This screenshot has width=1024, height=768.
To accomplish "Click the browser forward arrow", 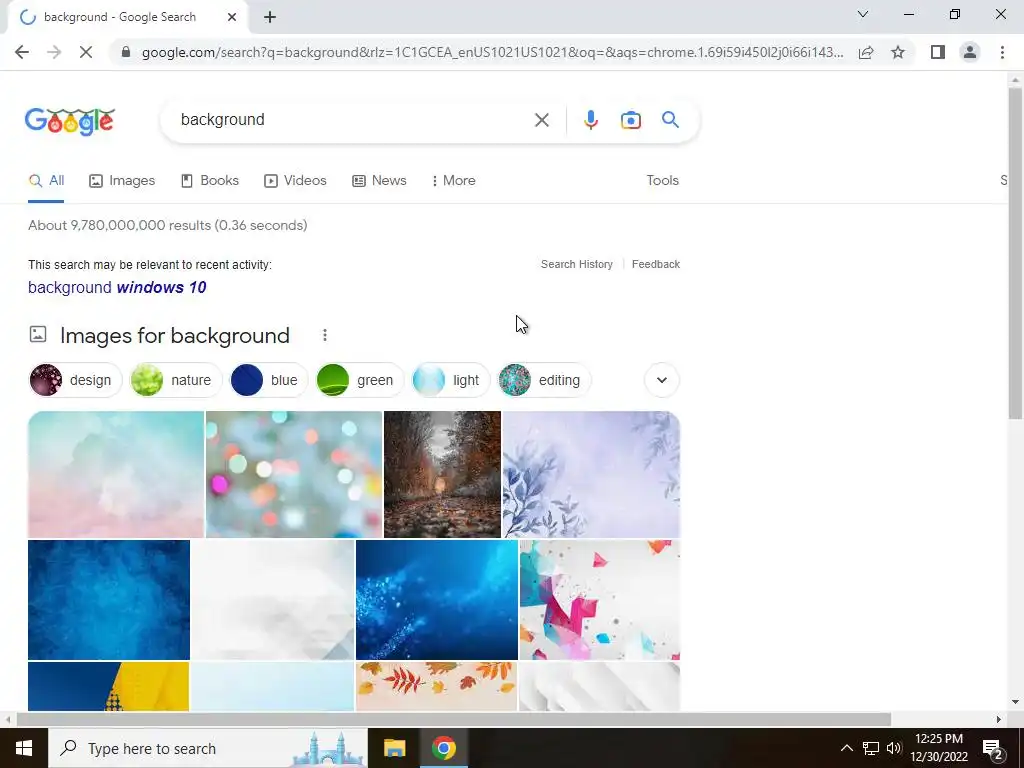I will (x=54, y=52).
